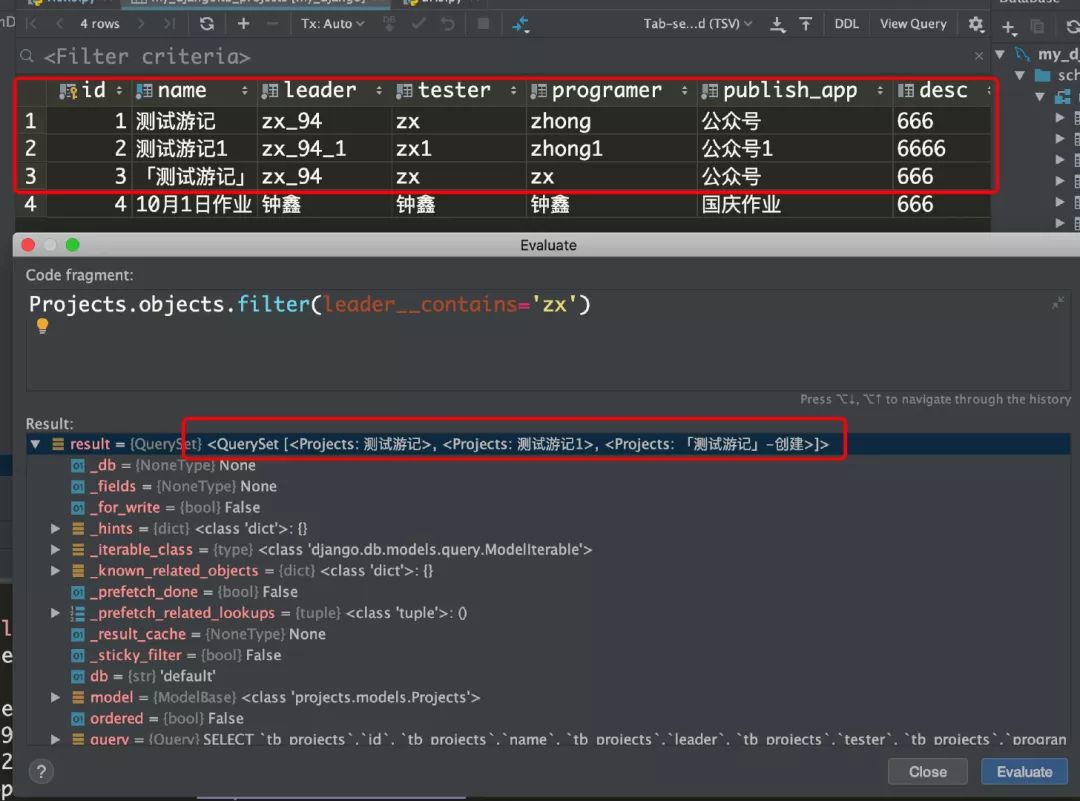Click the View Query button
Viewport: 1080px width, 801px height.
913,24
